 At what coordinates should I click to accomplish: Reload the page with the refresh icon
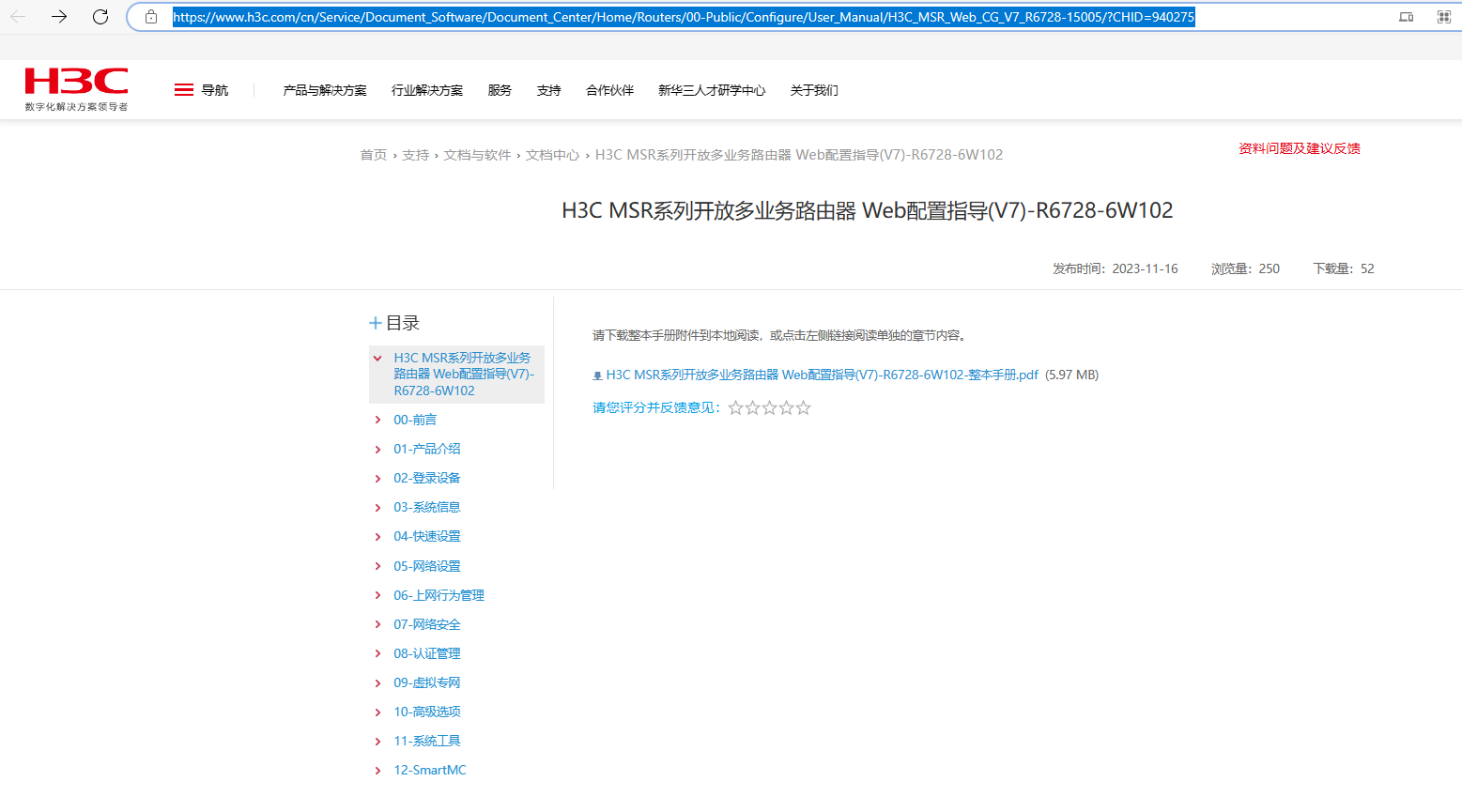click(100, 17)
